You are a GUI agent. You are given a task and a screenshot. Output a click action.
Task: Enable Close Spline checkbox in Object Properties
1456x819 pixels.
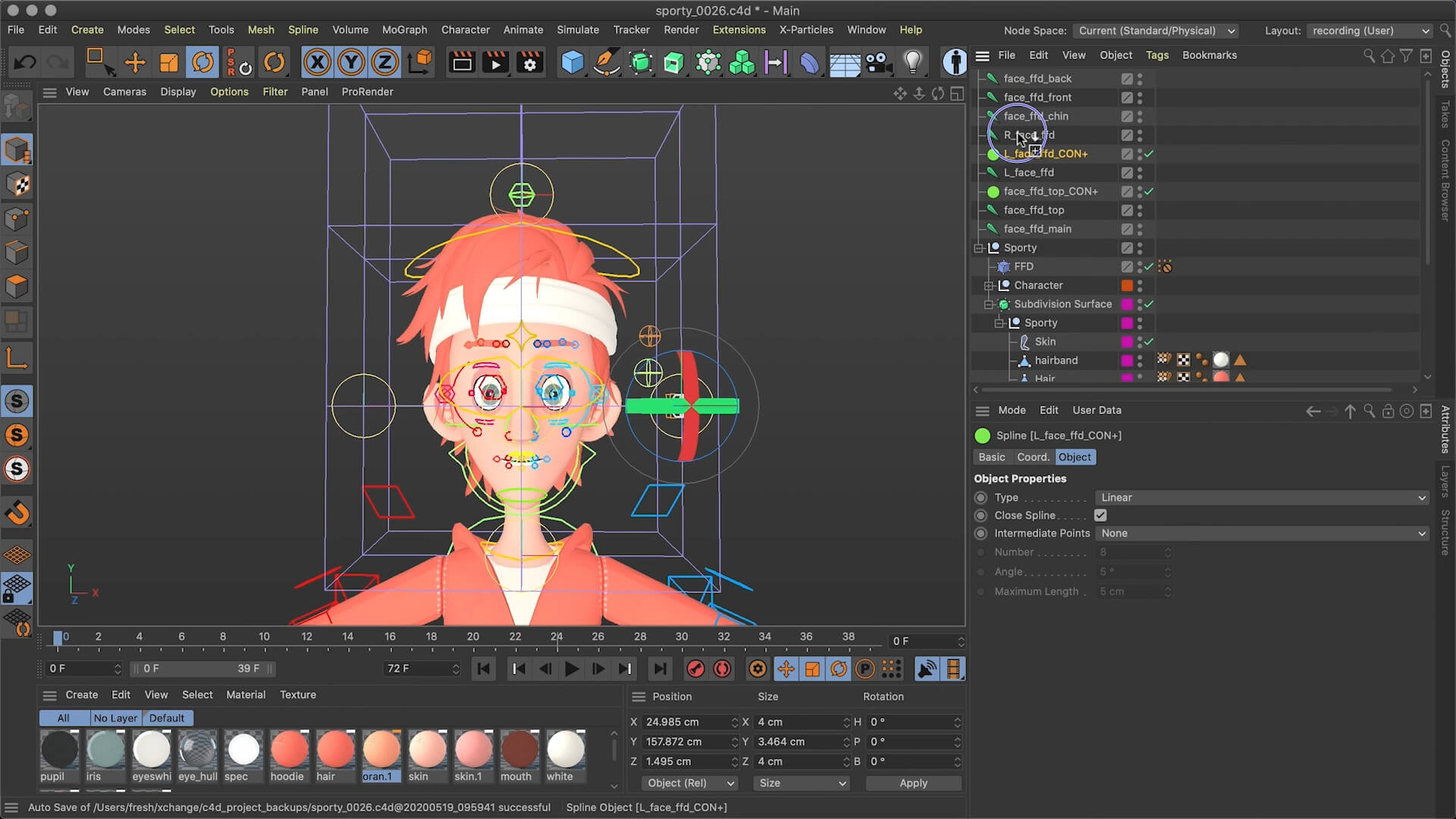(1101, 514)
